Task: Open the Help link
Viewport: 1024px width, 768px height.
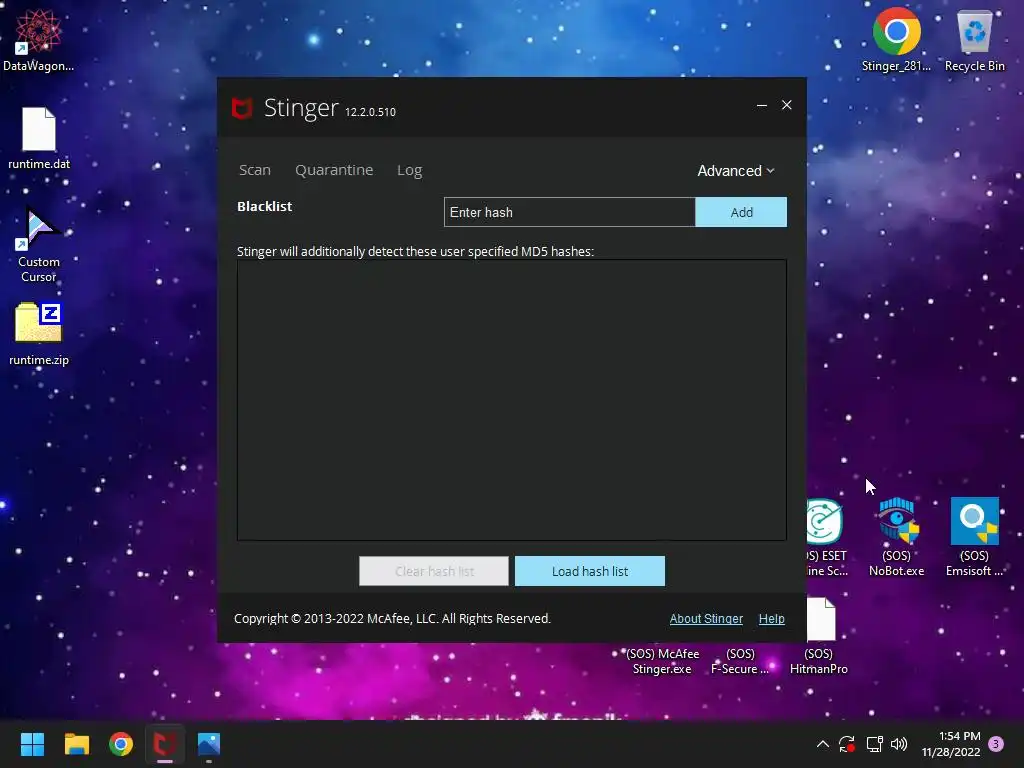Action: tap(771, 618)
